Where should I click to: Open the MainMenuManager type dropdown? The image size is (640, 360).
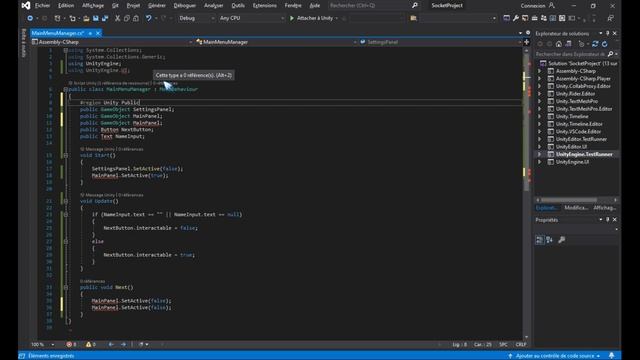click(x=276, y=42)
